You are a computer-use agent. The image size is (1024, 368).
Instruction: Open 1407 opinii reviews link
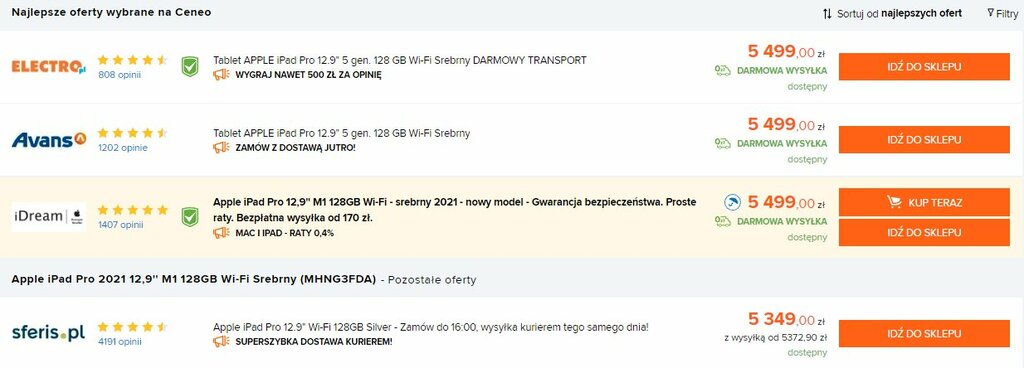pos(121,224)
